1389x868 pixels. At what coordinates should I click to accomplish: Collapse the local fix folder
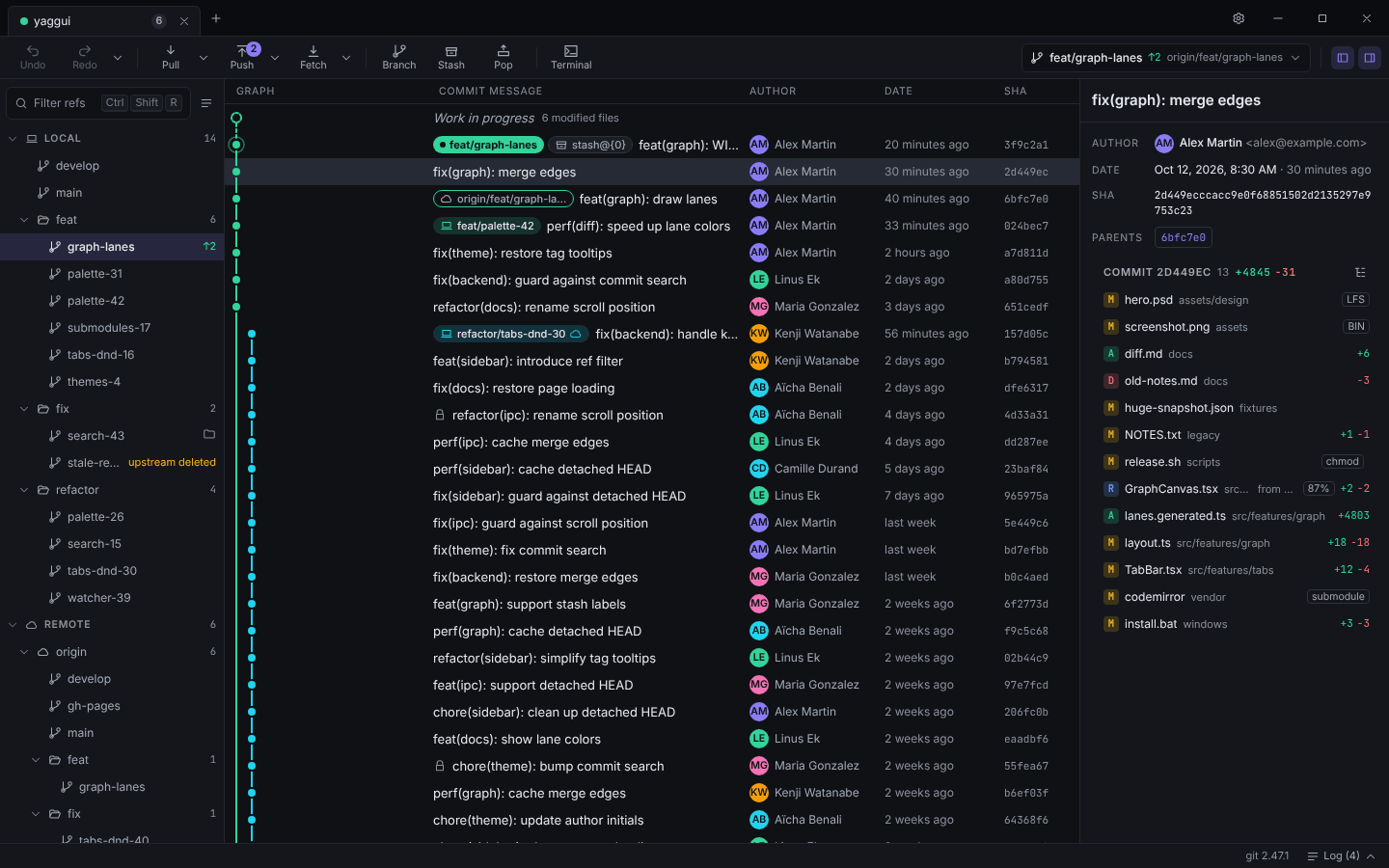[24, 409]
